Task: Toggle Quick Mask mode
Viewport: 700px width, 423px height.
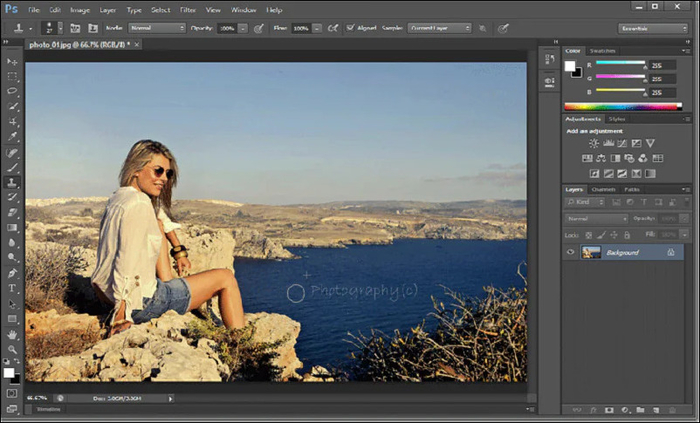Action: (x=12, y=393)
